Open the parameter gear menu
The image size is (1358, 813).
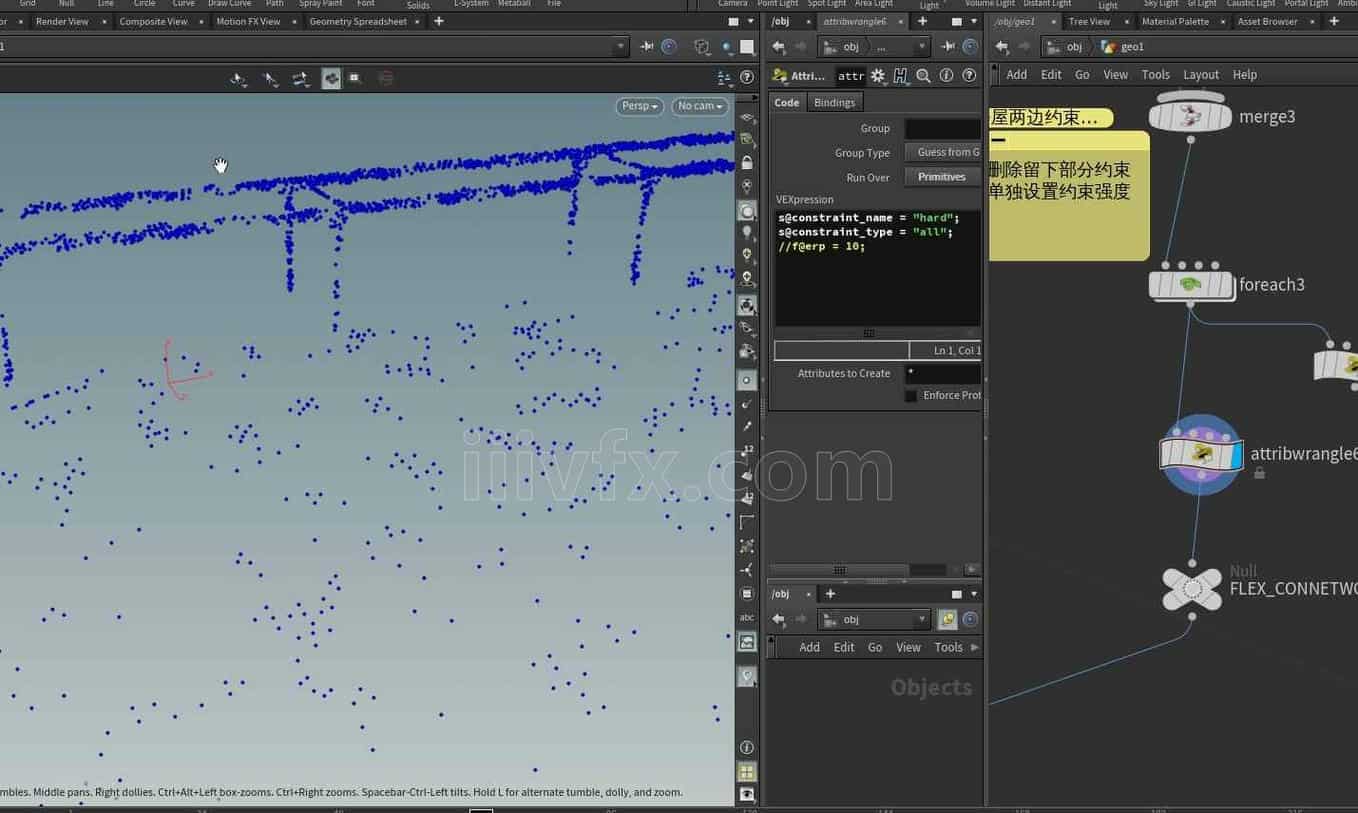(x=878, y=75)
